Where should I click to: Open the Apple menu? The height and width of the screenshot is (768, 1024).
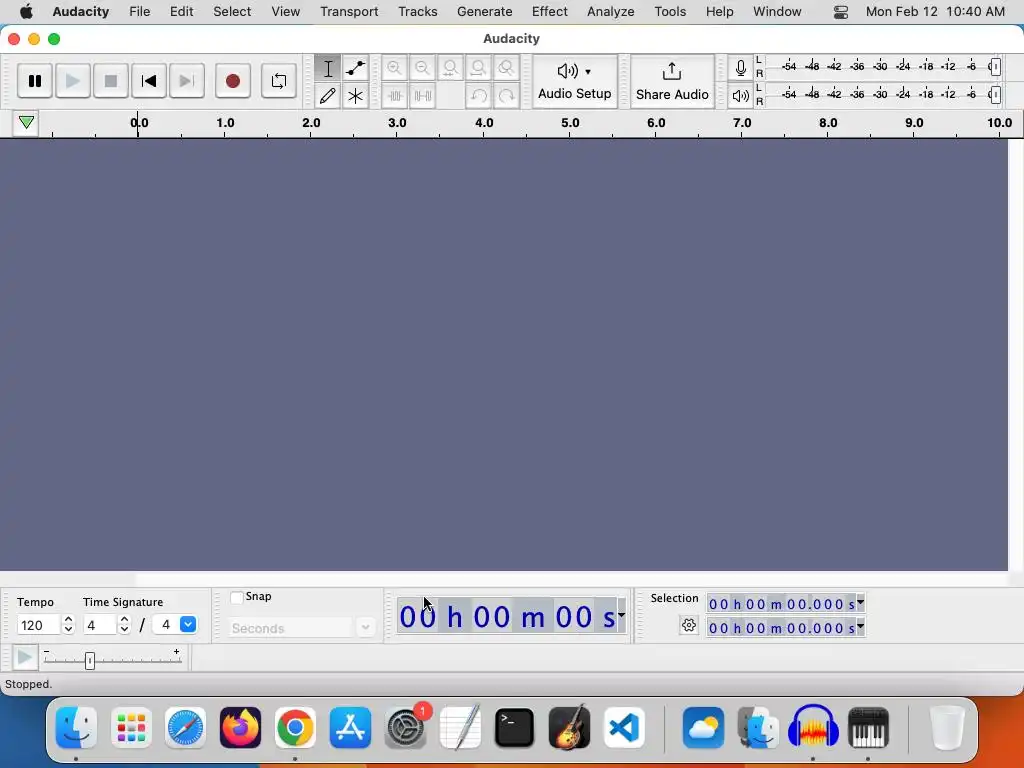pyautogui.click(x=26, y=12)
